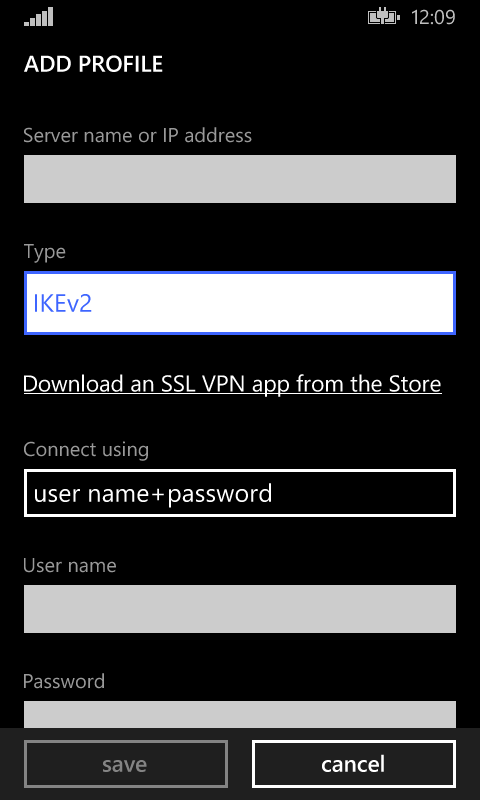Open the Connect using dropdown
This screenshot has width=480, height=800.
click(x=240, y=493)
